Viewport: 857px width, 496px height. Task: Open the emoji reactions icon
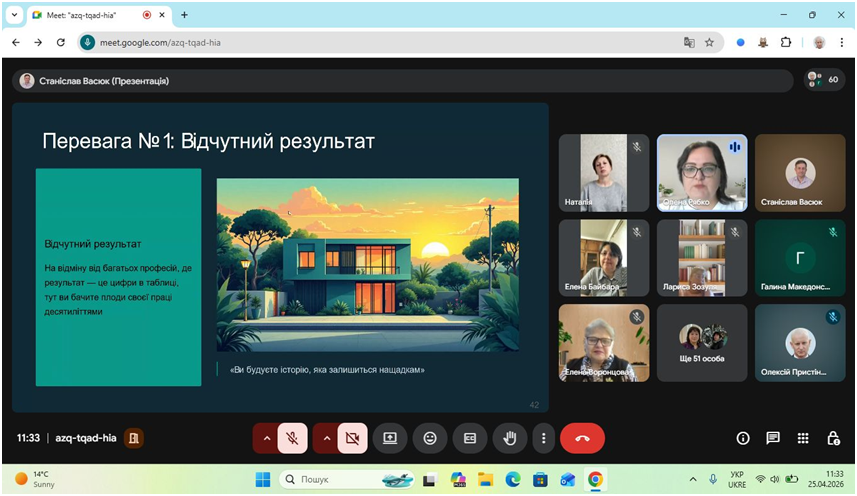point(430,438)
